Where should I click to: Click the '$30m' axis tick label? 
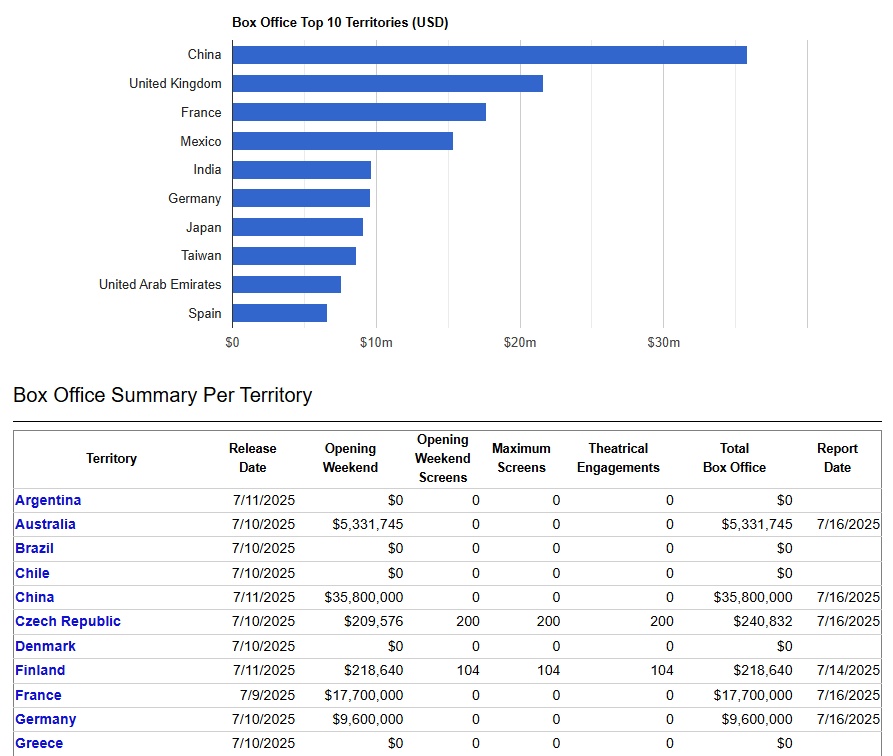tap(663, 342)
